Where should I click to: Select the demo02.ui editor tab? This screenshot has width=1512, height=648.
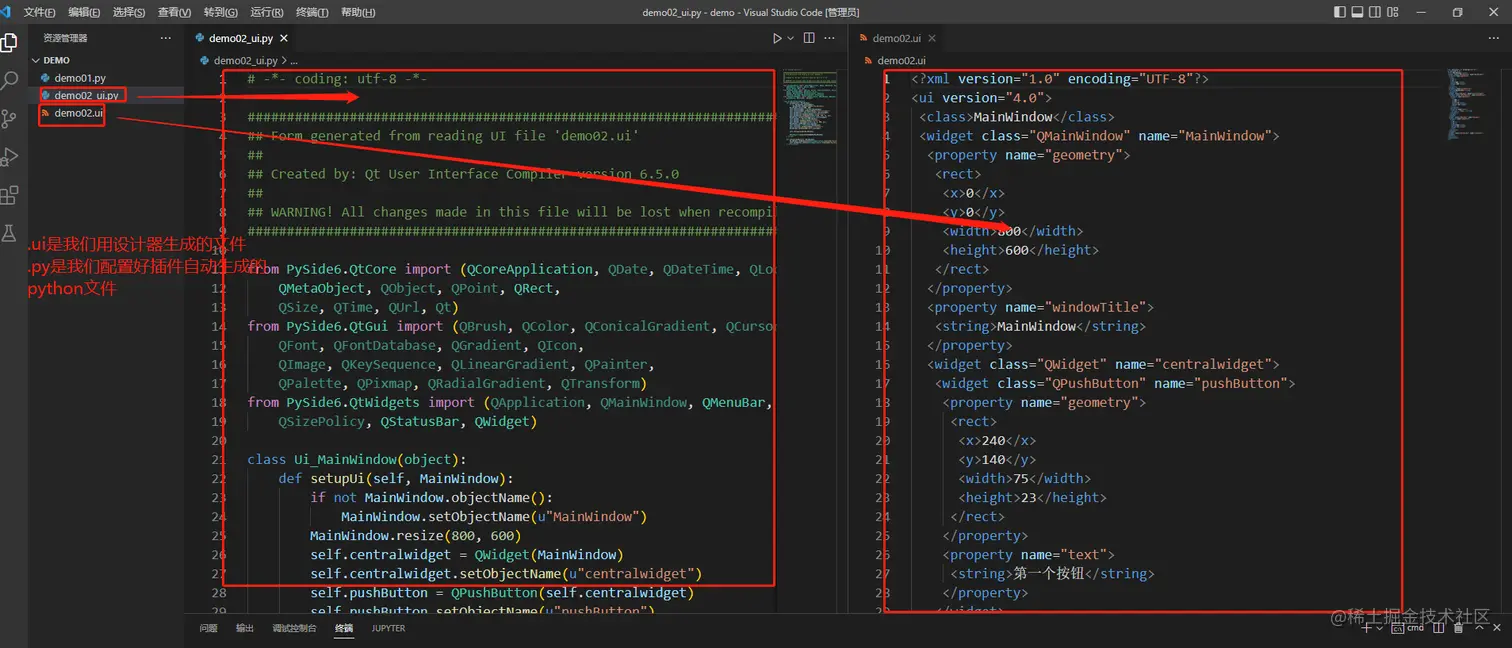point(897,38)
